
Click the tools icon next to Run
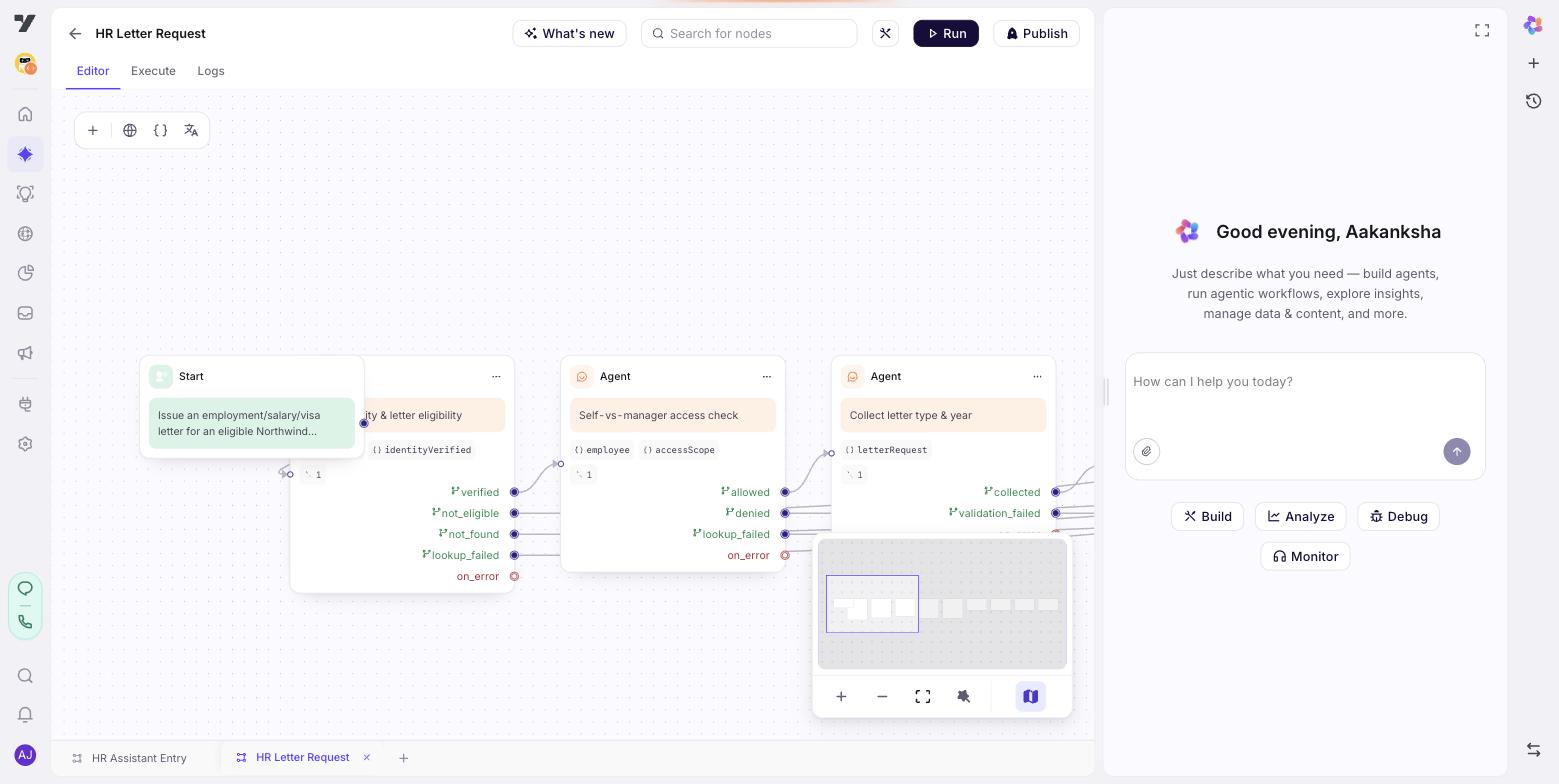885,33
